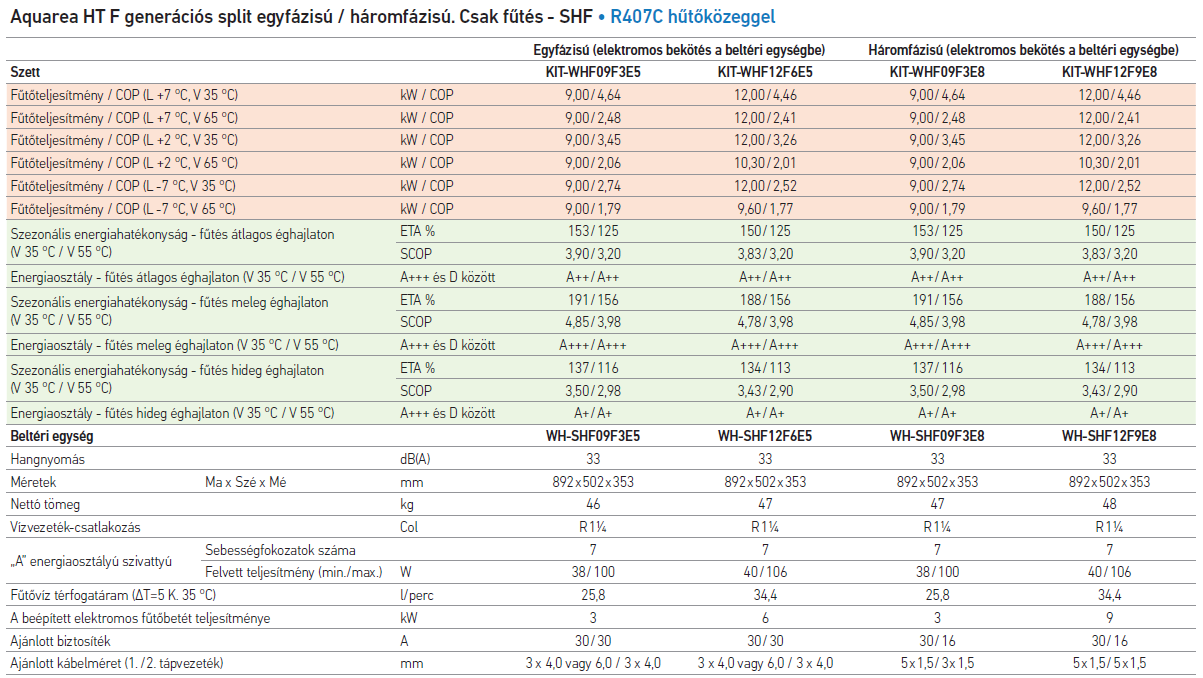Select the blue "R407C hűtőközeggel" text
The image size is (1203, 678).
(x=692, y=17)
